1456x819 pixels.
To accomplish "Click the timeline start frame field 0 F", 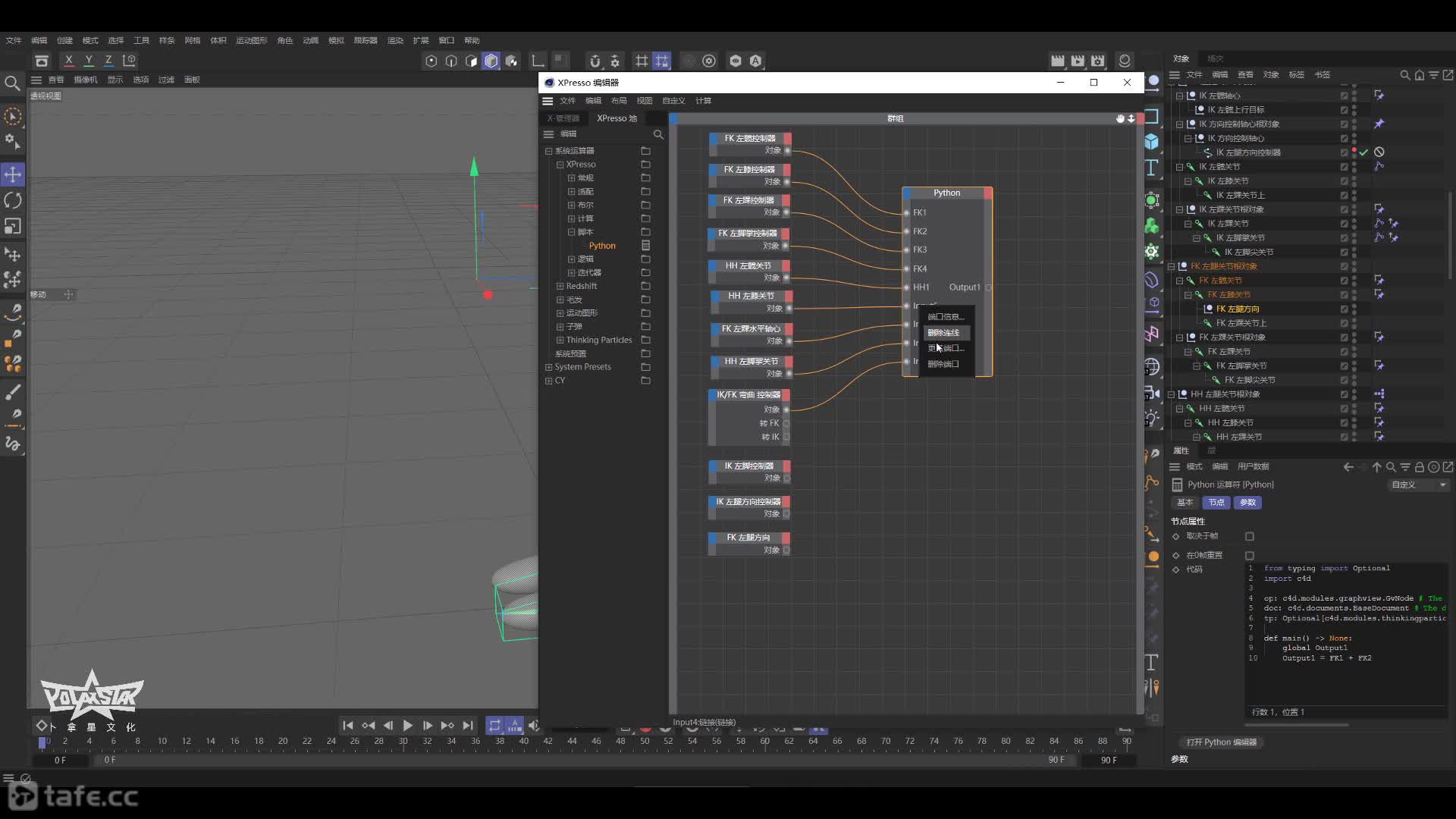I will [60, 760].
